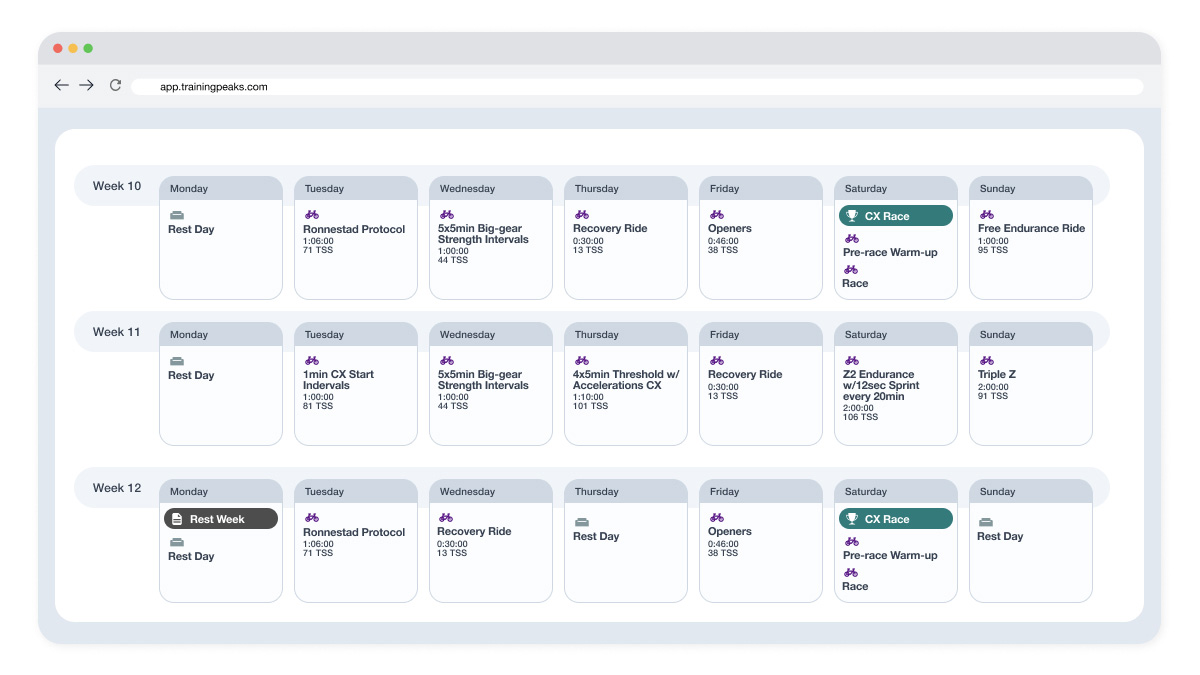
Task: Focus the app.trainingpeaks.com address bar
Action: click(x=636, y=87)
